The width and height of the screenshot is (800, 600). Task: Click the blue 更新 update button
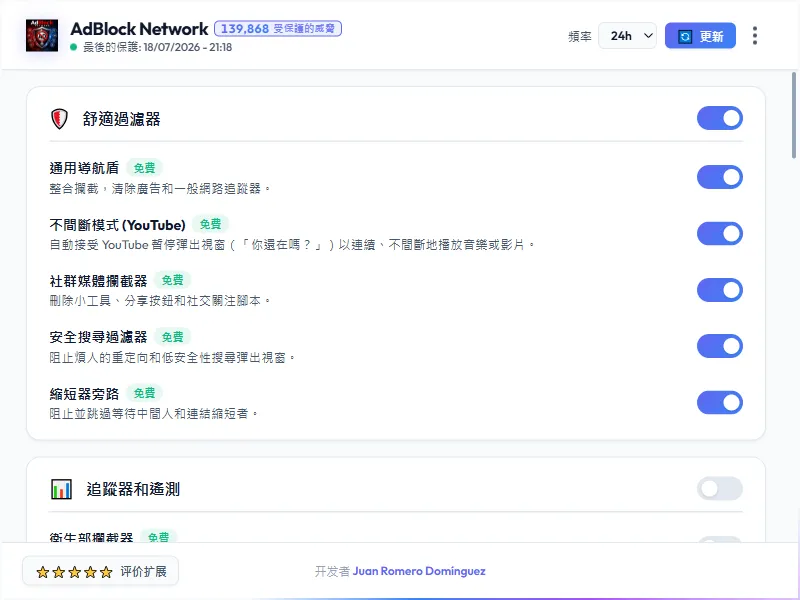(700, 36)
